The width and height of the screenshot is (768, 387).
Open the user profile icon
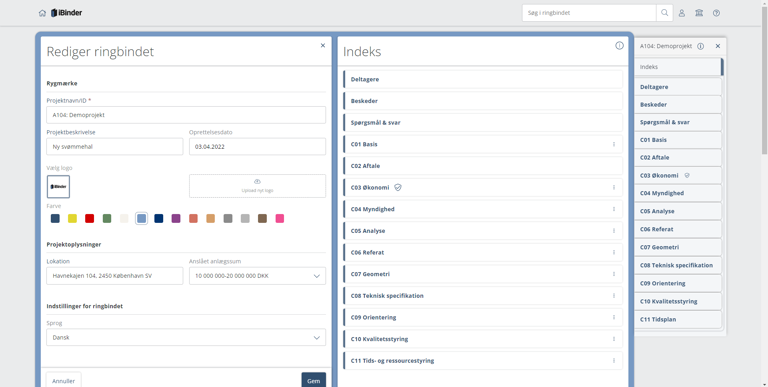tap(682, 13)
